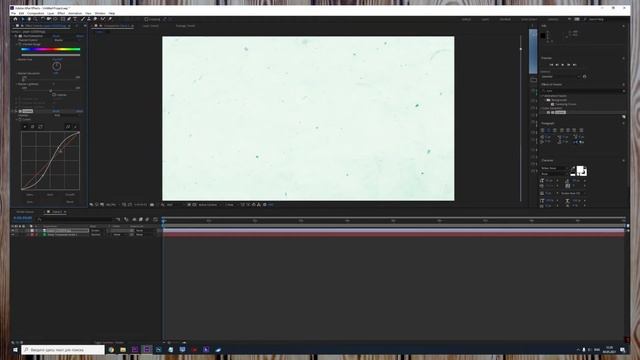Open Chrome browser from taskbar
The width and height of the screenshot is (640, 360).
(111, 349)
